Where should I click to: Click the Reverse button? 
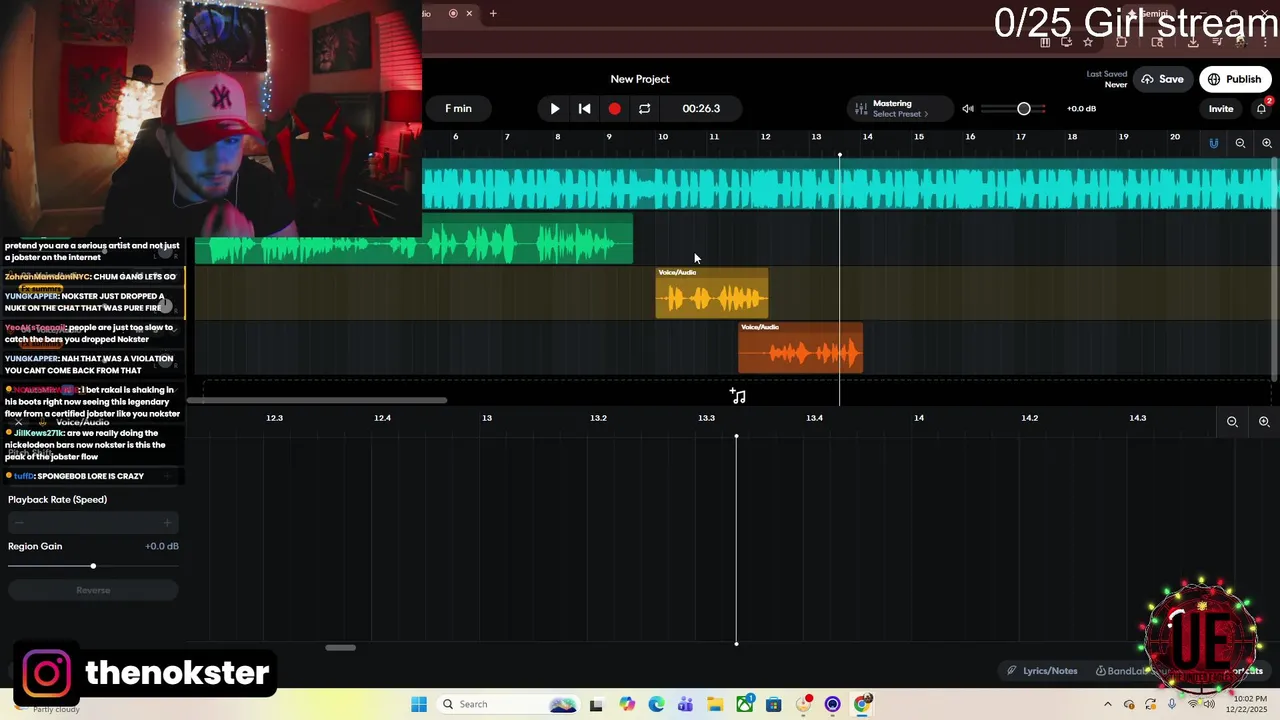93,590
